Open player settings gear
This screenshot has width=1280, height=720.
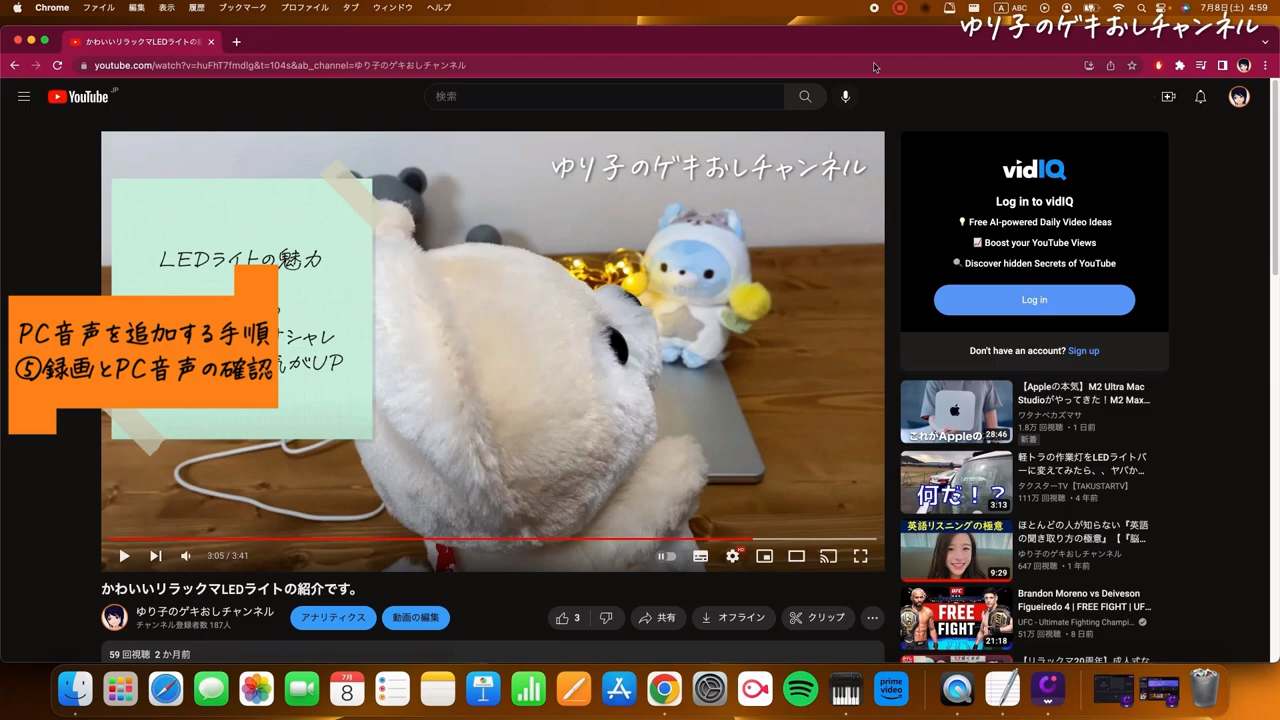(733, 556)
